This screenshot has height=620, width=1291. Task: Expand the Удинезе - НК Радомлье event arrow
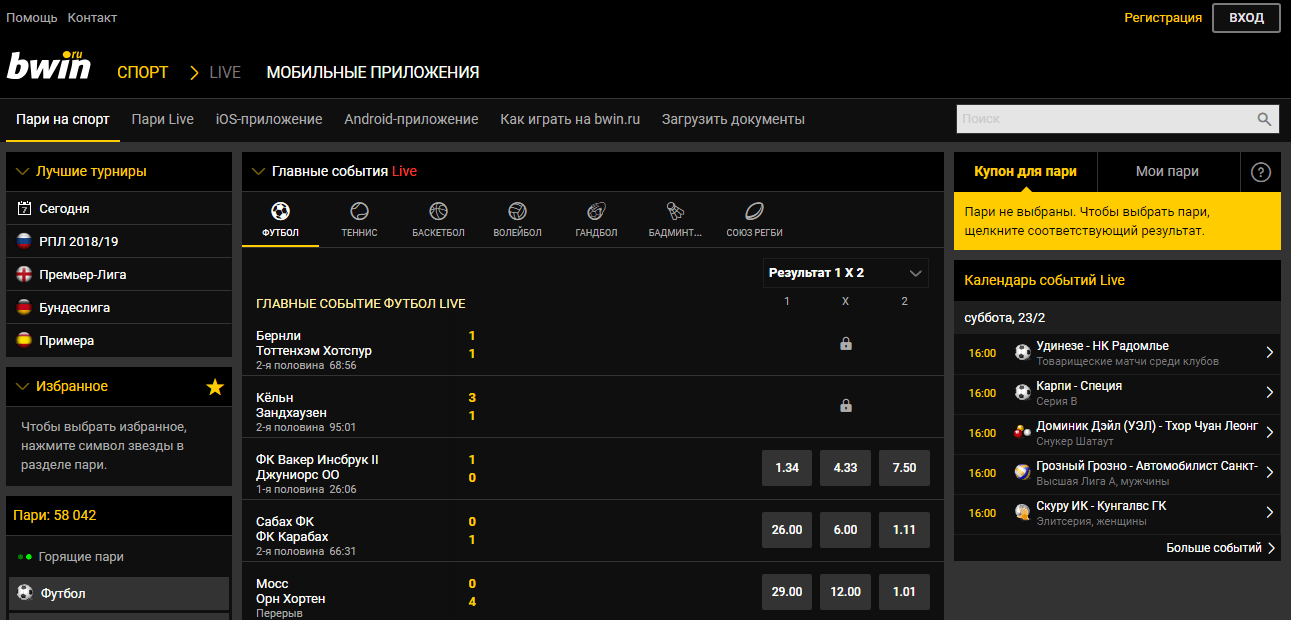point(1269,352)
